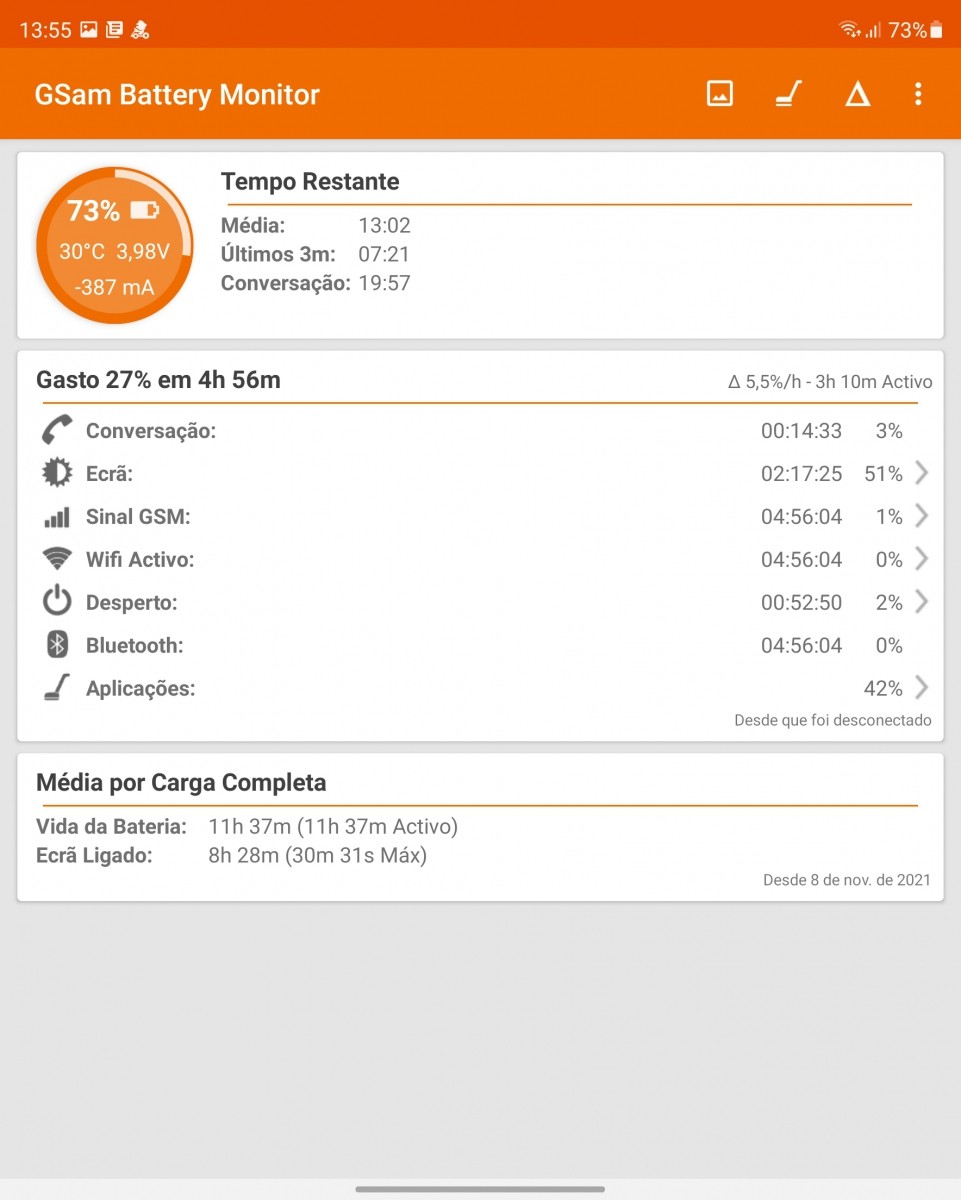Tap the Desperto power icon
This screenshot has height=1200, width=961.
coord(57,602)
